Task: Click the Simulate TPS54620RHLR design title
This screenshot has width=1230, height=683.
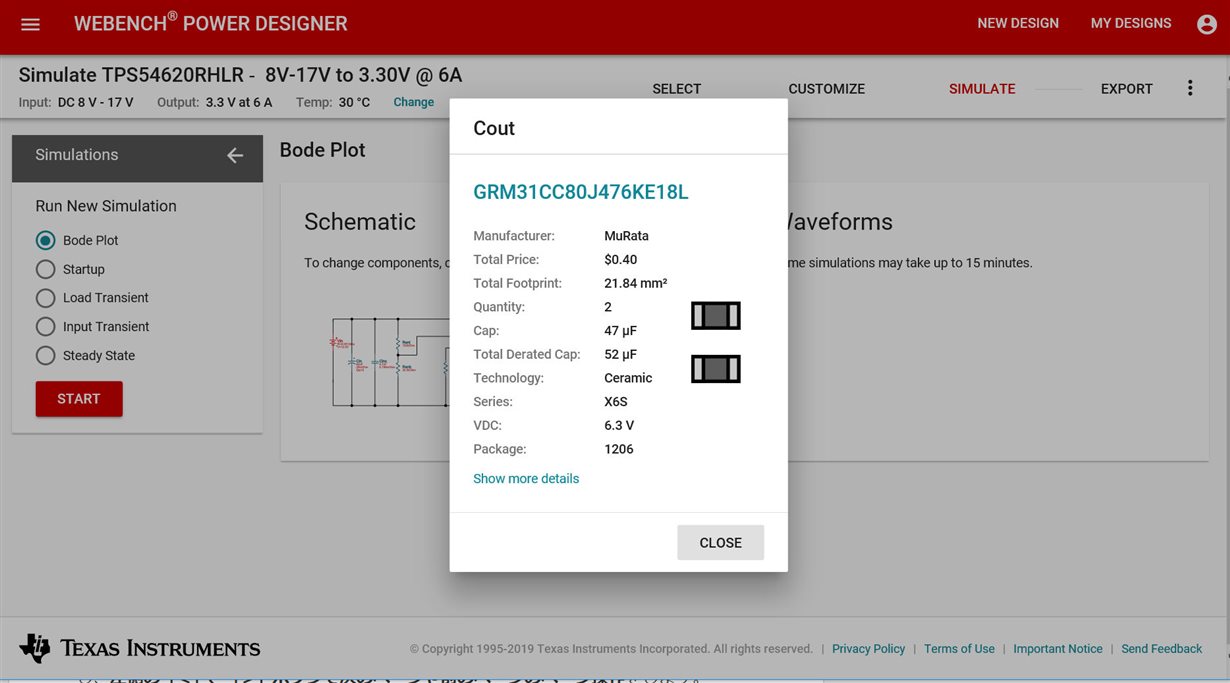Action: tap(240, 75)
